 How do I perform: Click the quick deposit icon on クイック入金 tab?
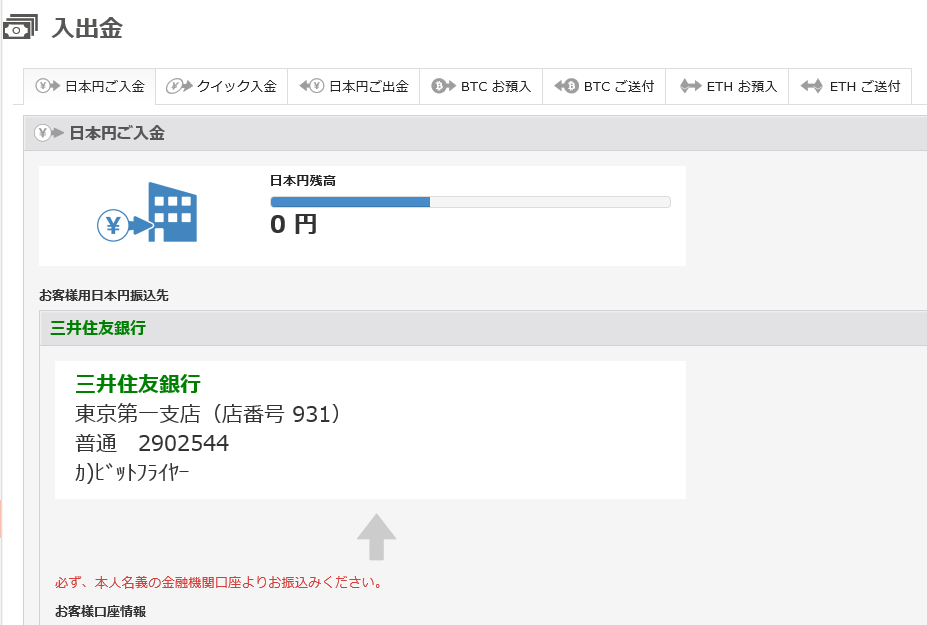pos(179,86)
